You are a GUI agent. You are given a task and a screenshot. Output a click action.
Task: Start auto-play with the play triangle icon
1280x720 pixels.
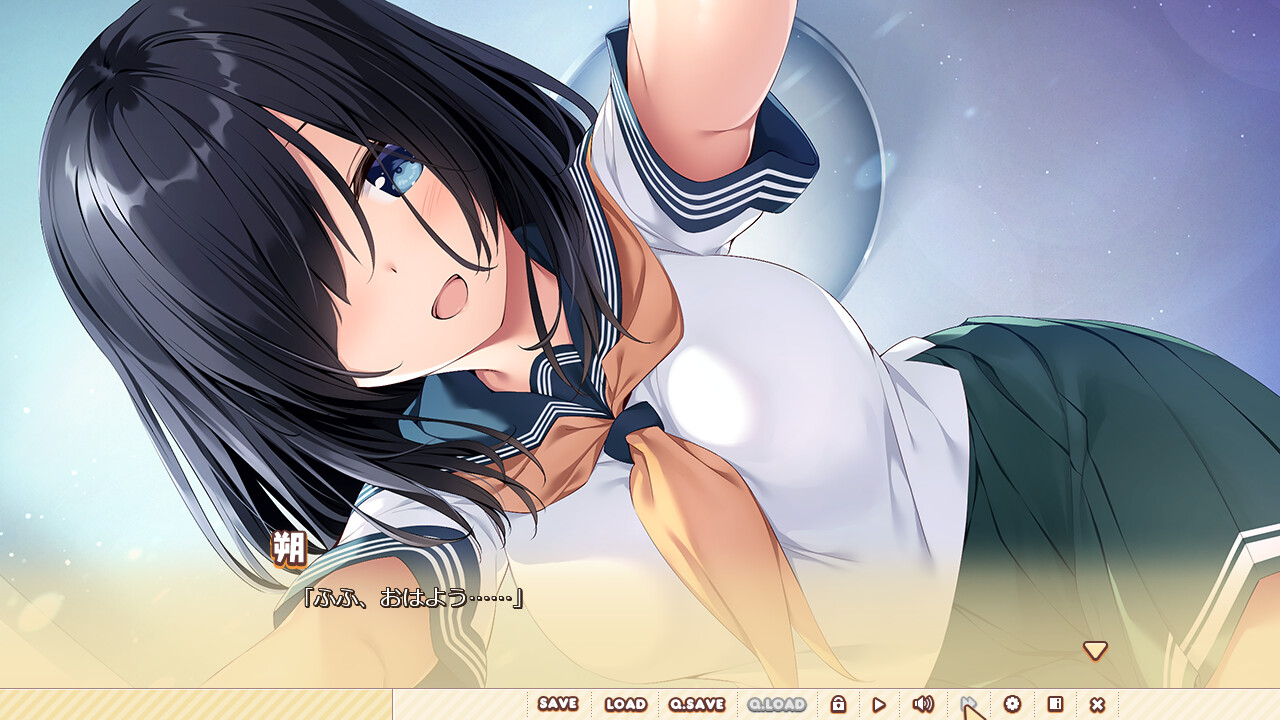pos(879,704)
